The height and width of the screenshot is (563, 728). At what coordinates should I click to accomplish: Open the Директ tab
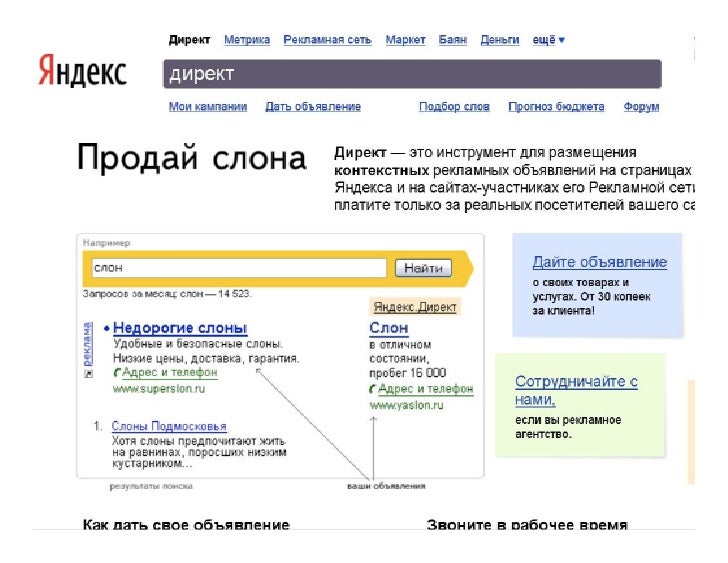189,40
